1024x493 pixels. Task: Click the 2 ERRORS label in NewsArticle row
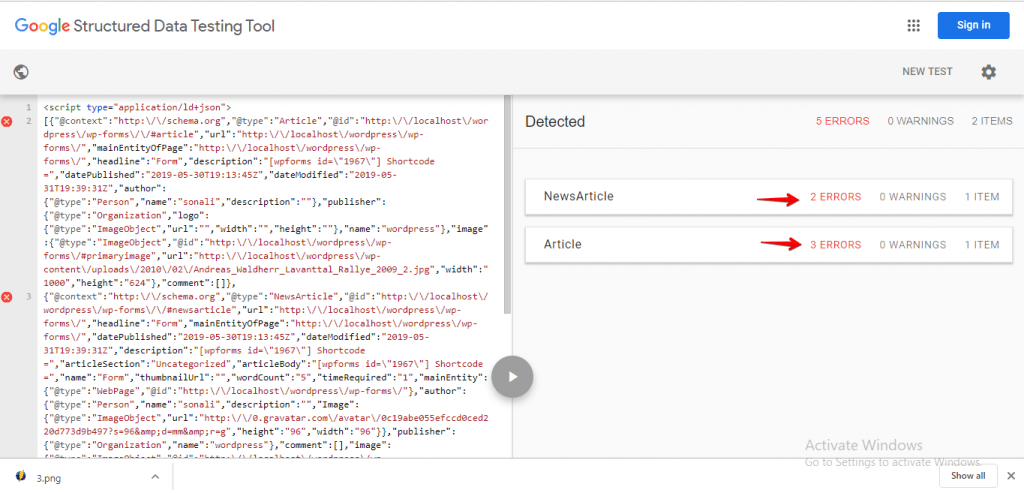(835, 197)
